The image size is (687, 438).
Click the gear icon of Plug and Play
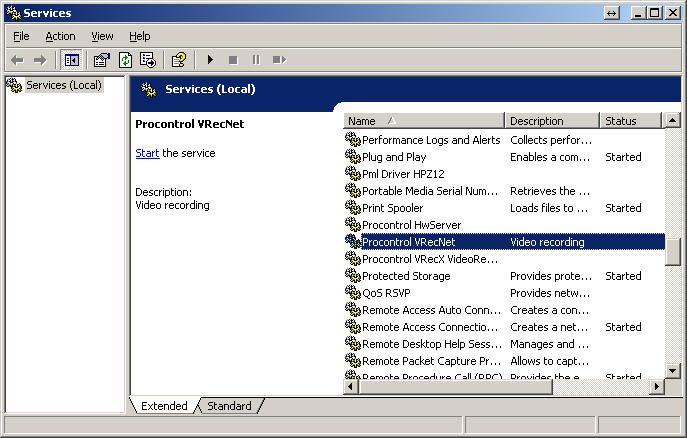pyautogui.click(x=353, y=157)
